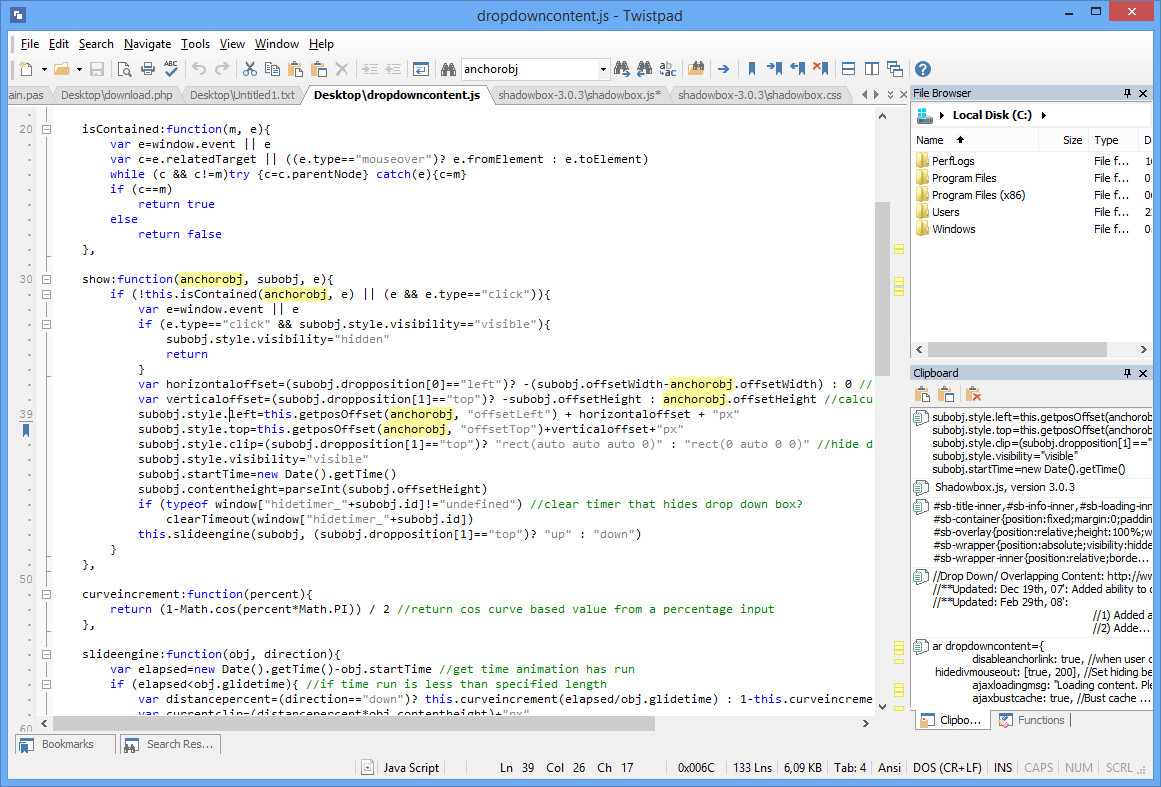Click the INS indicator in status bar
The height and width of the screenshot is (787, 1161).
tap(1003, 768)
